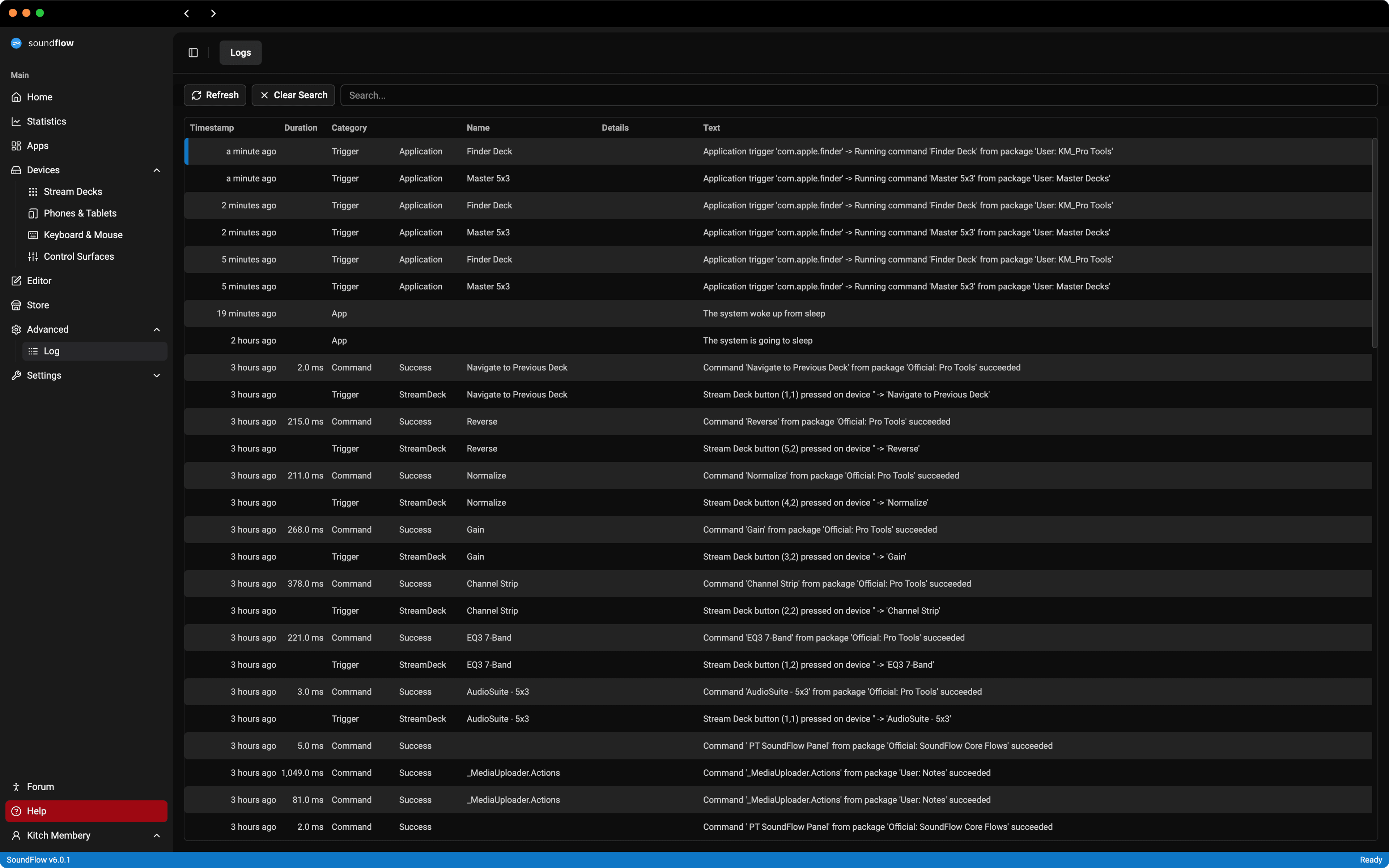Click the forward navigation arrow

(x=213, y=13)
